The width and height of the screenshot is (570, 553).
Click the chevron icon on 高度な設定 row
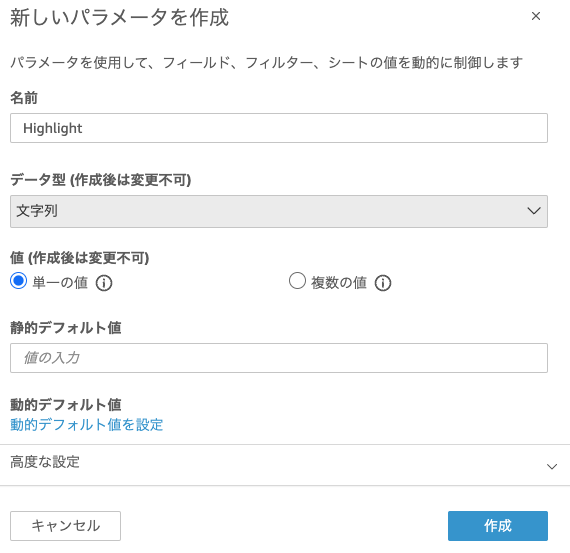coord(552,466)
